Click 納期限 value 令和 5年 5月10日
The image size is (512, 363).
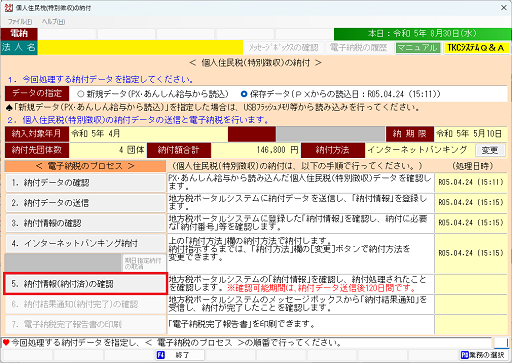point(470,134)
